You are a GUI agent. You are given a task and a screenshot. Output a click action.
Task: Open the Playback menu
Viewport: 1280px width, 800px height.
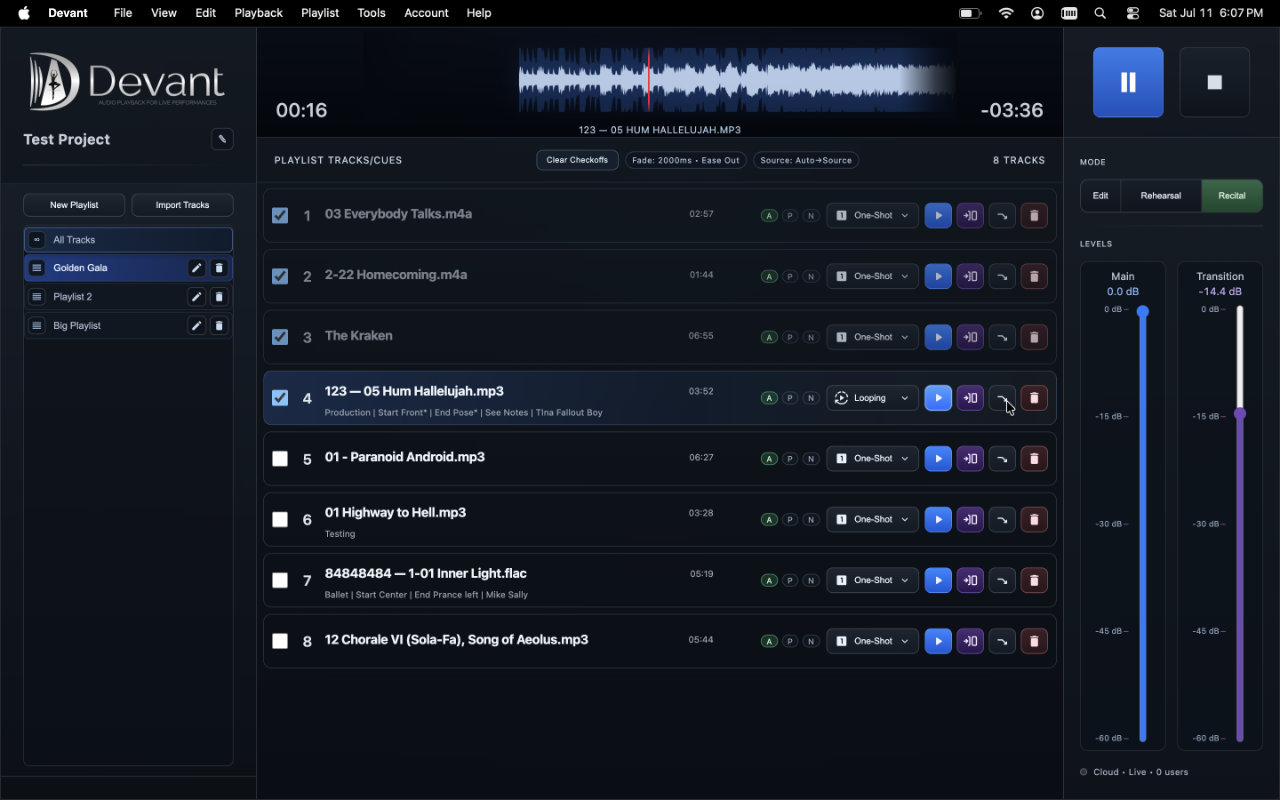click(258, 13)
